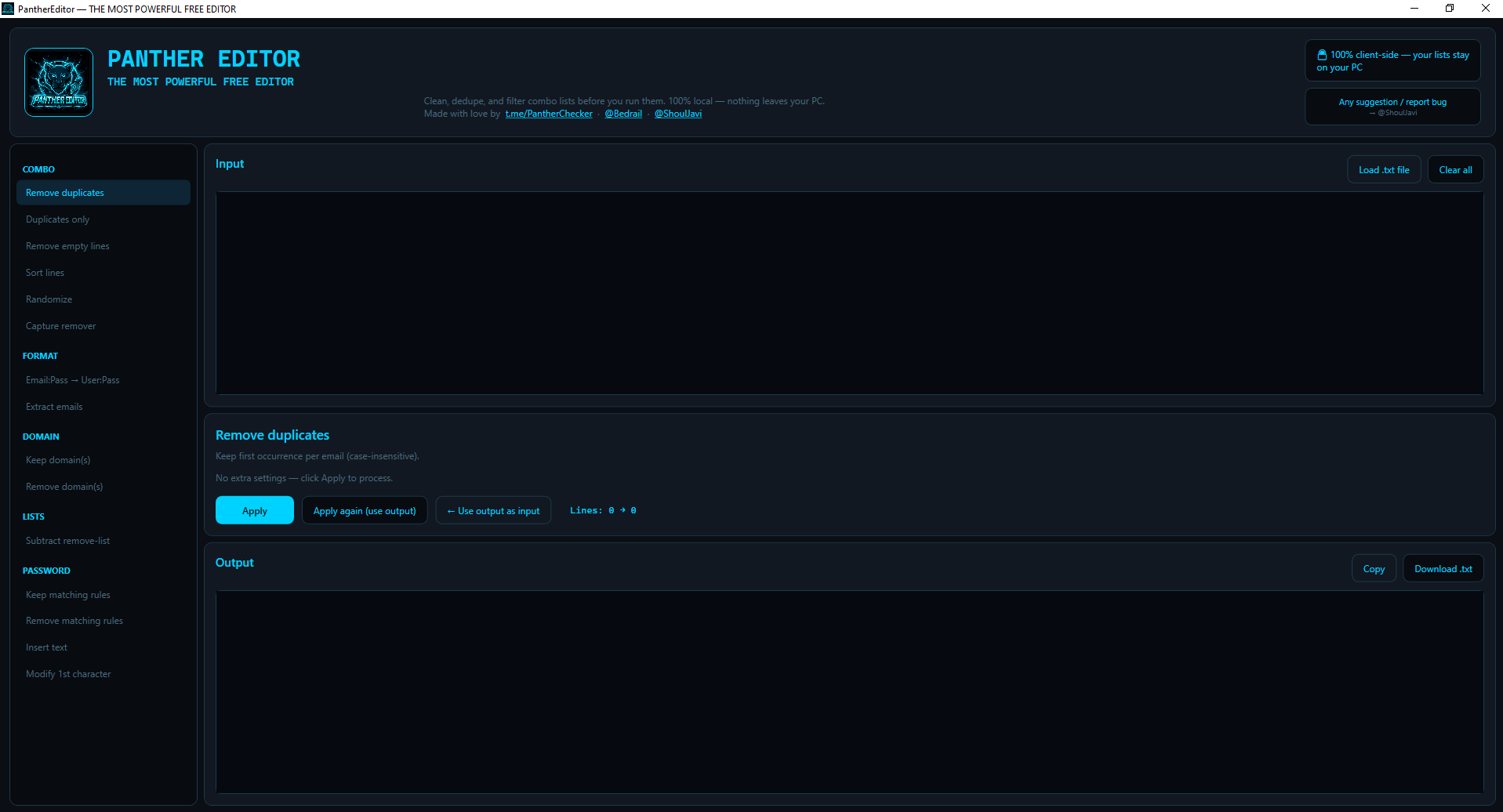Select Remove duplicates in the sidebar

[x=103, y=193]
